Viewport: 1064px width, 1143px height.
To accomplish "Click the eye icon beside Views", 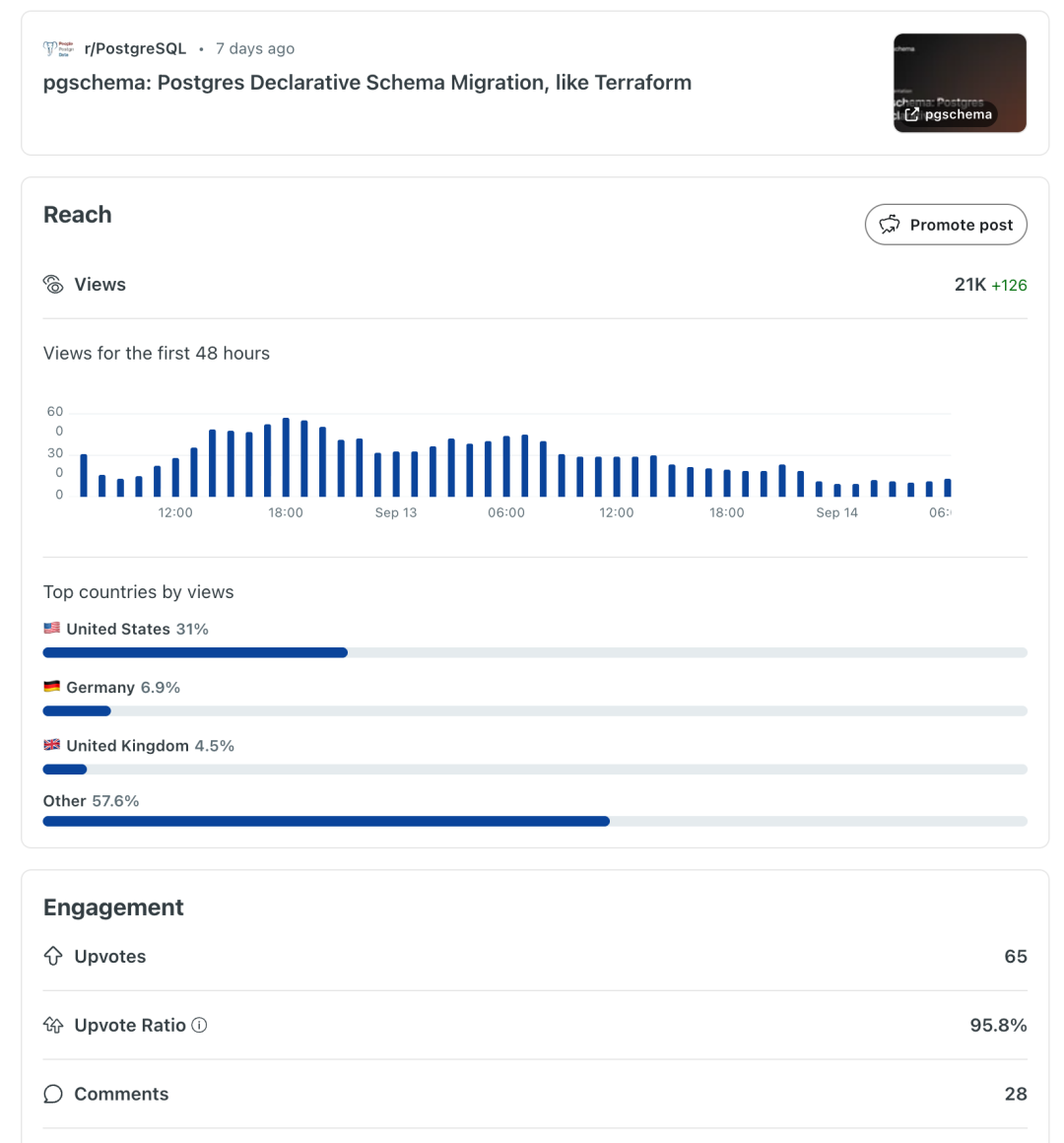I will [53, 285].
